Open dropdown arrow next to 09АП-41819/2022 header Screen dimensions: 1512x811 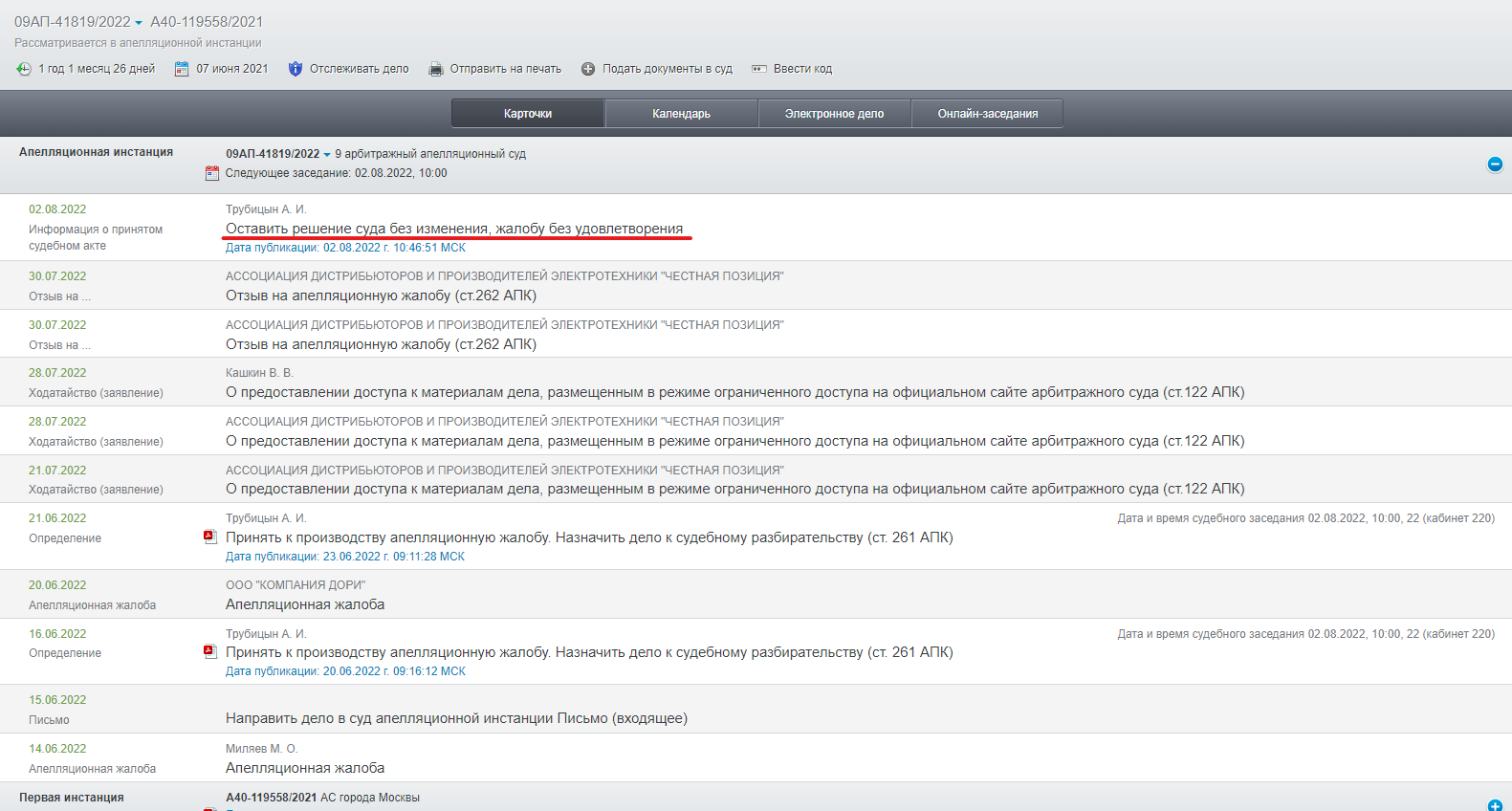tap(139, 23)
